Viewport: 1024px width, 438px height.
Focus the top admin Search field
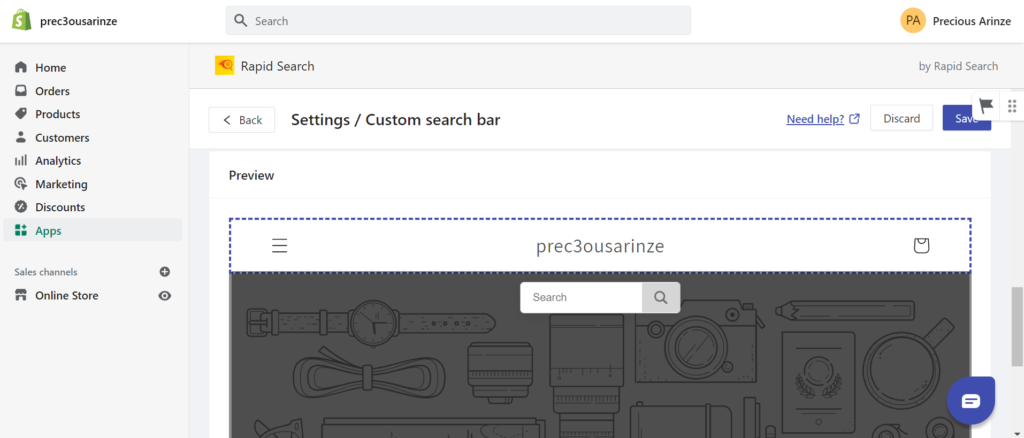[458, 21]
